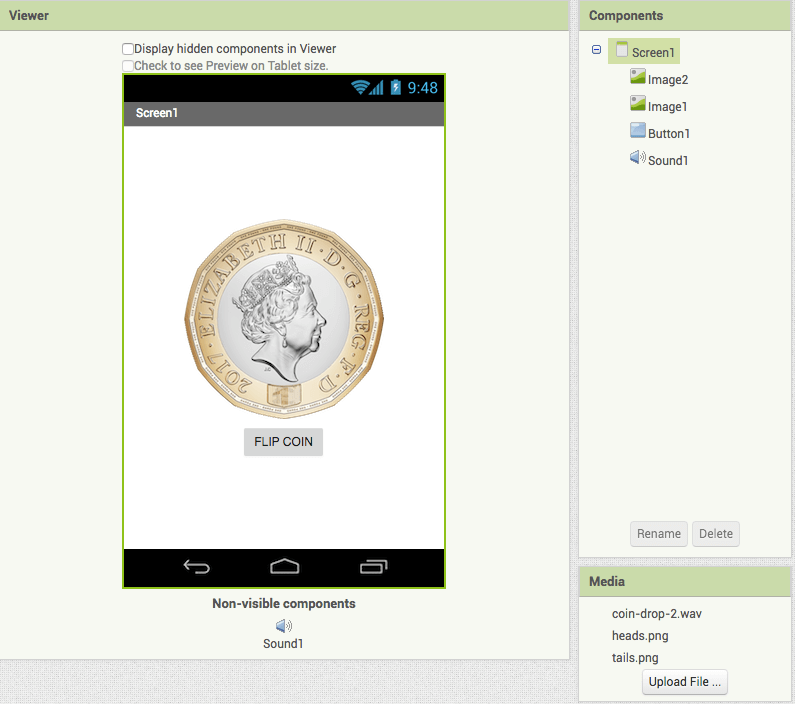The height and width of the screenshot is (704, 795).
Task: Select the Image1 label in the tree
Action: click(x=667, y=106)
